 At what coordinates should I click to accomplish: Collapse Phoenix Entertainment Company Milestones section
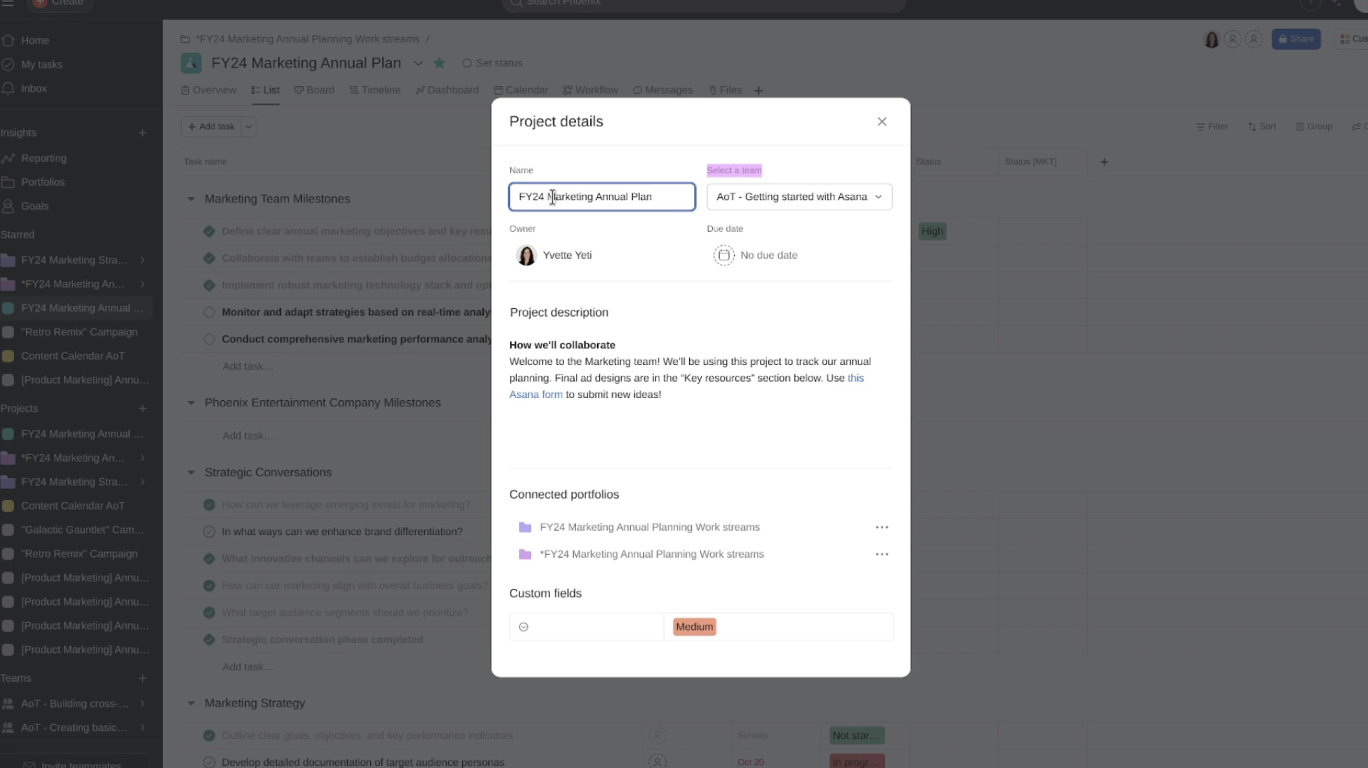click(x=191, y=403)
